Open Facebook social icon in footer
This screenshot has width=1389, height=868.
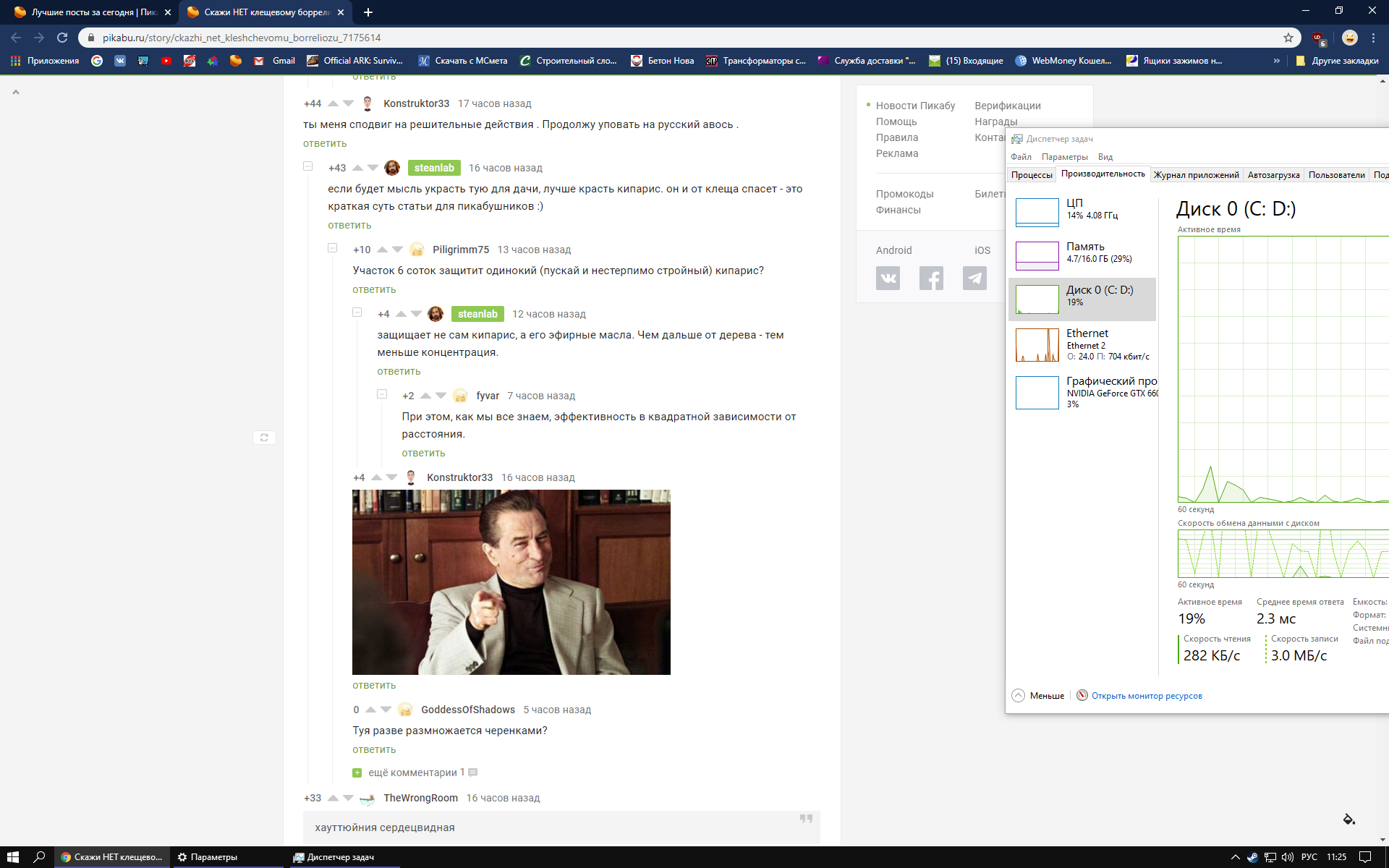(931, 278)
